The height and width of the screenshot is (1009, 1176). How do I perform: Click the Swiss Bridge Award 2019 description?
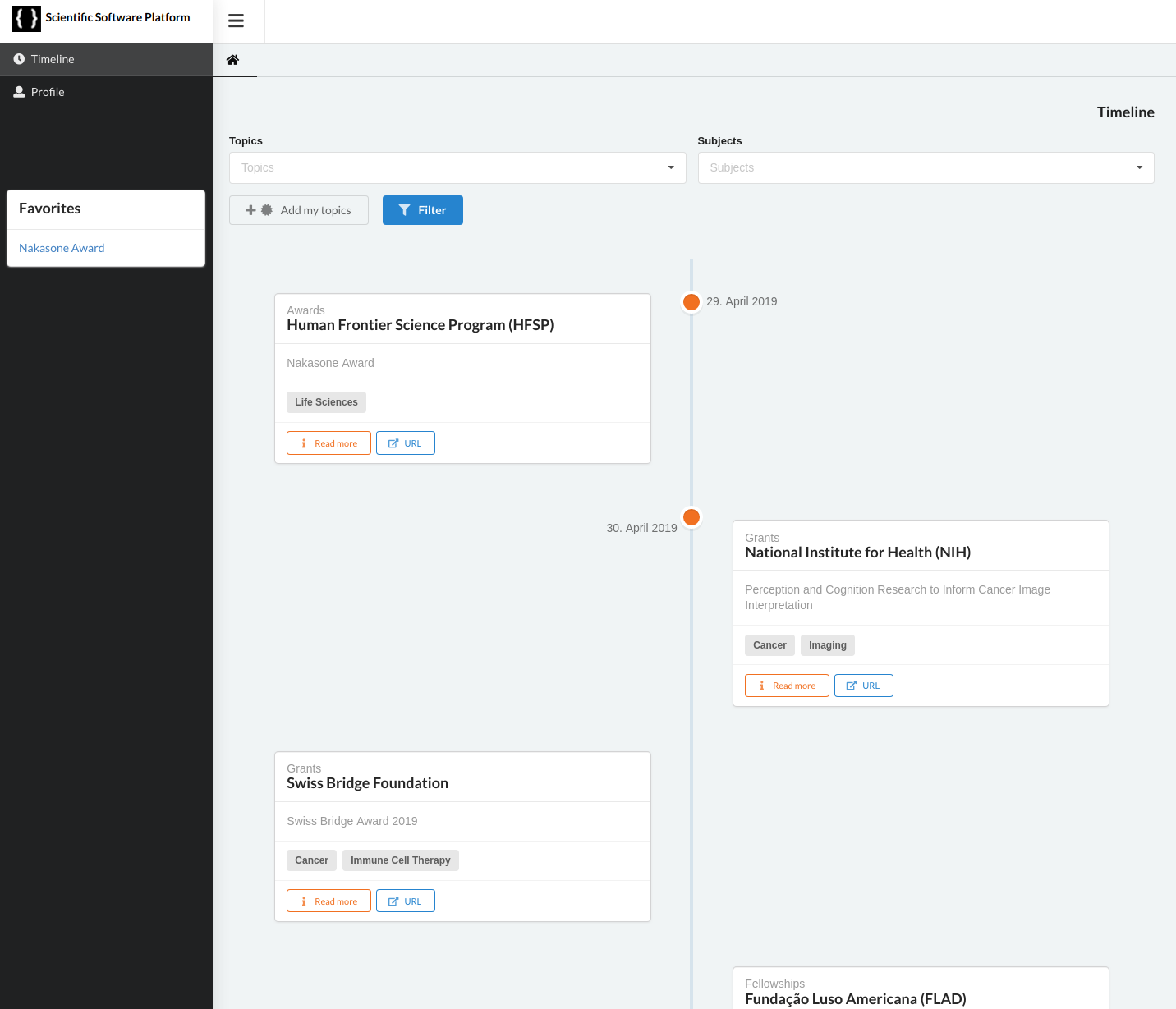352,821
